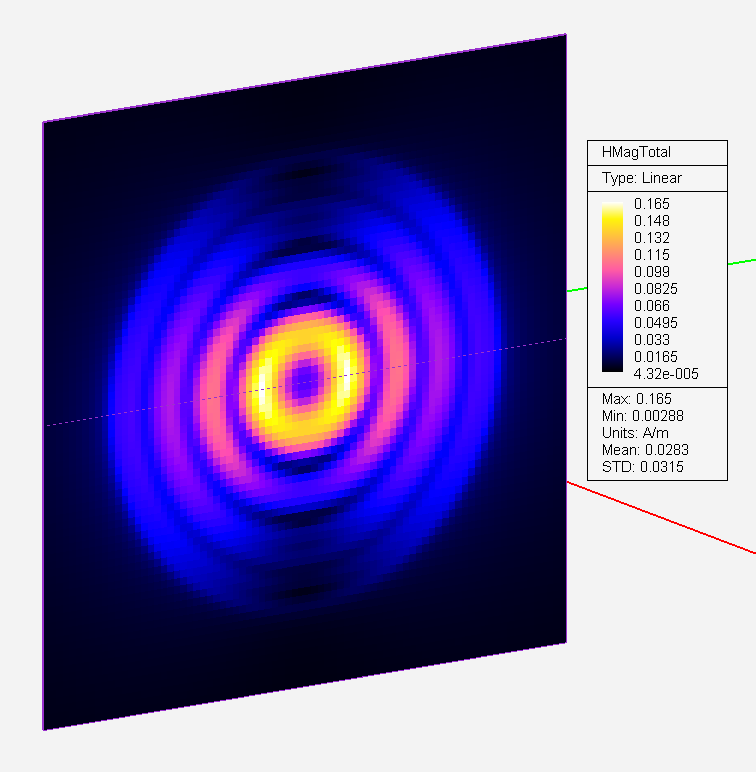Select the 0.165 top scale value
Viewport: 756px width, 772px height.
click(652, 204)
